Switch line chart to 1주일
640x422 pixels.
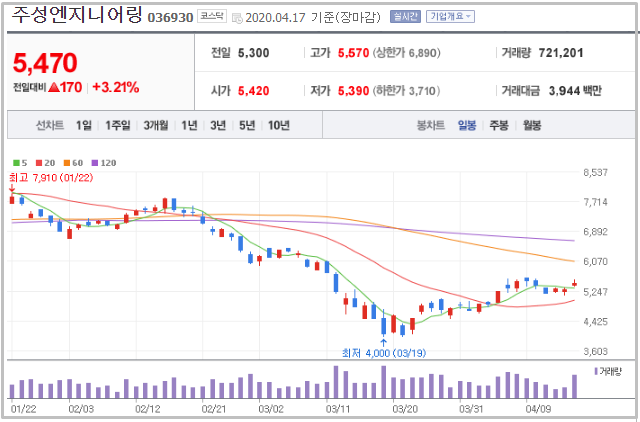pos(118,125)
